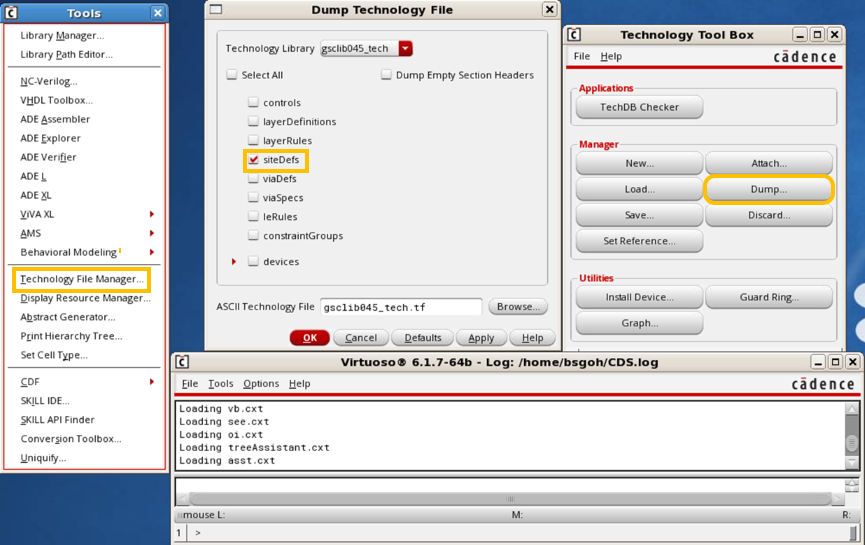The height and width of the screenshot is (545, 865).
Task: Open Library Path Editor
Action: (66, 55)
